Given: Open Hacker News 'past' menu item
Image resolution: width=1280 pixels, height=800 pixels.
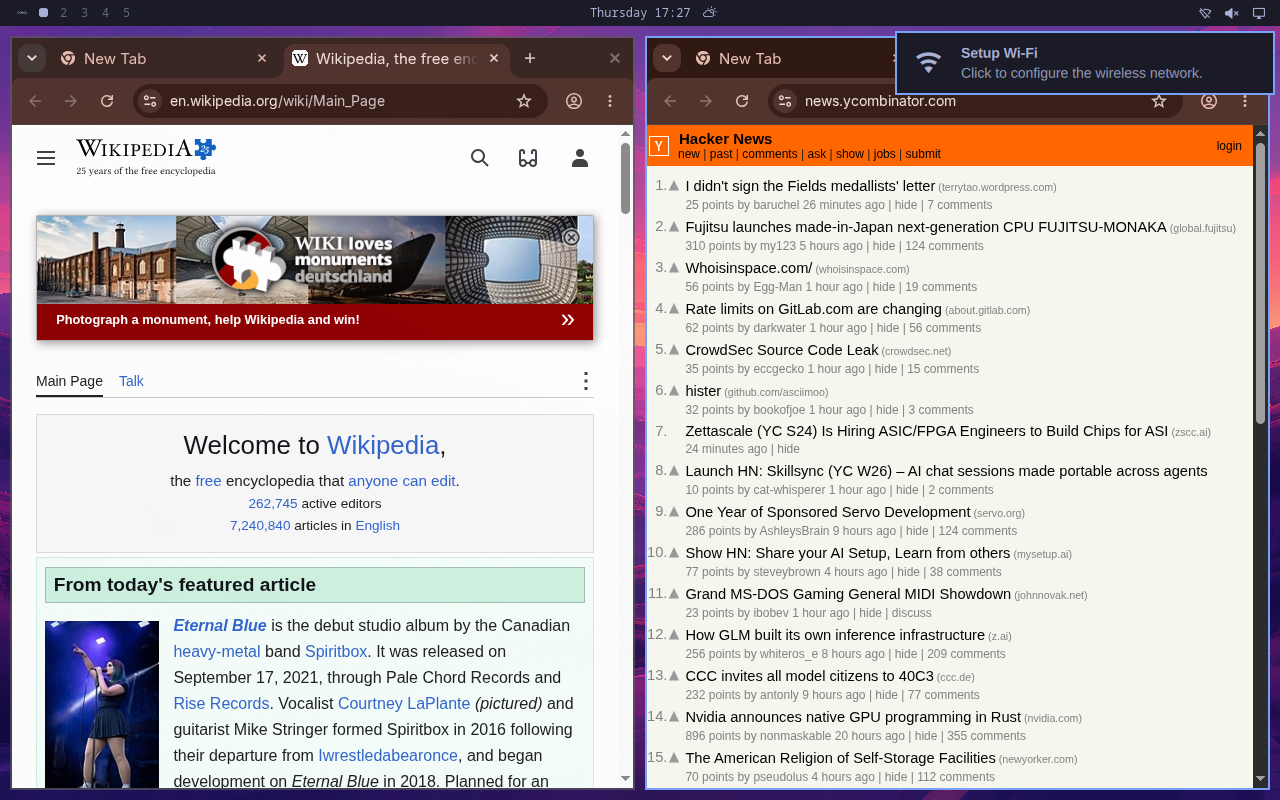Looking at the screenshot, I should [721, 154].
